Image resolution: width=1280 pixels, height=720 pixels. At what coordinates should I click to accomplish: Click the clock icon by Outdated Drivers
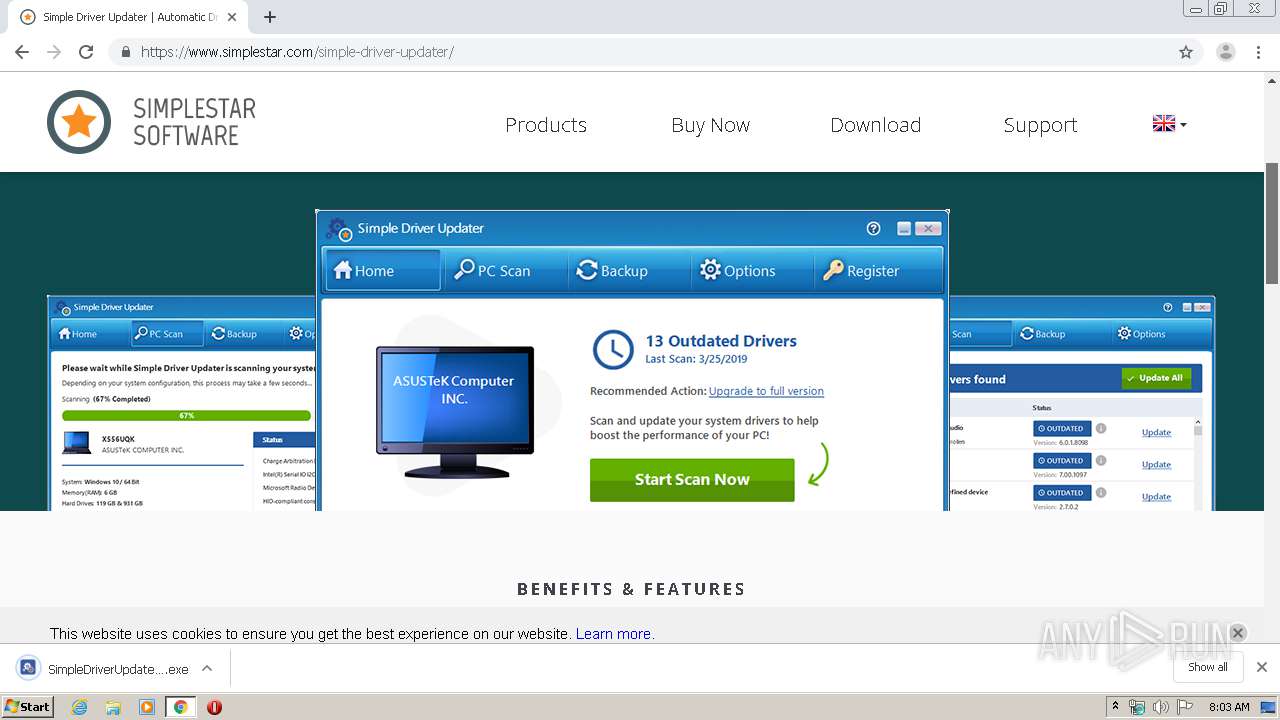coord(613,350)
